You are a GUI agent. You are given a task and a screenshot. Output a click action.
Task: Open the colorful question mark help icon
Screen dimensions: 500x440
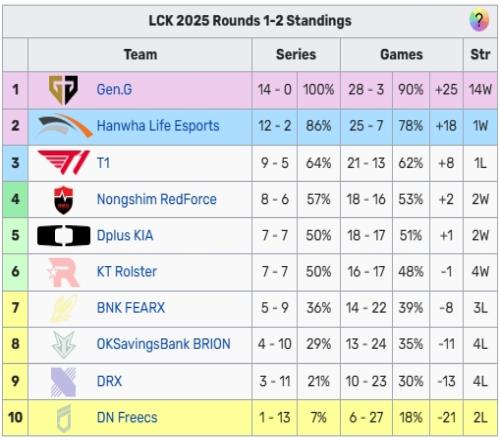[479, 20]
